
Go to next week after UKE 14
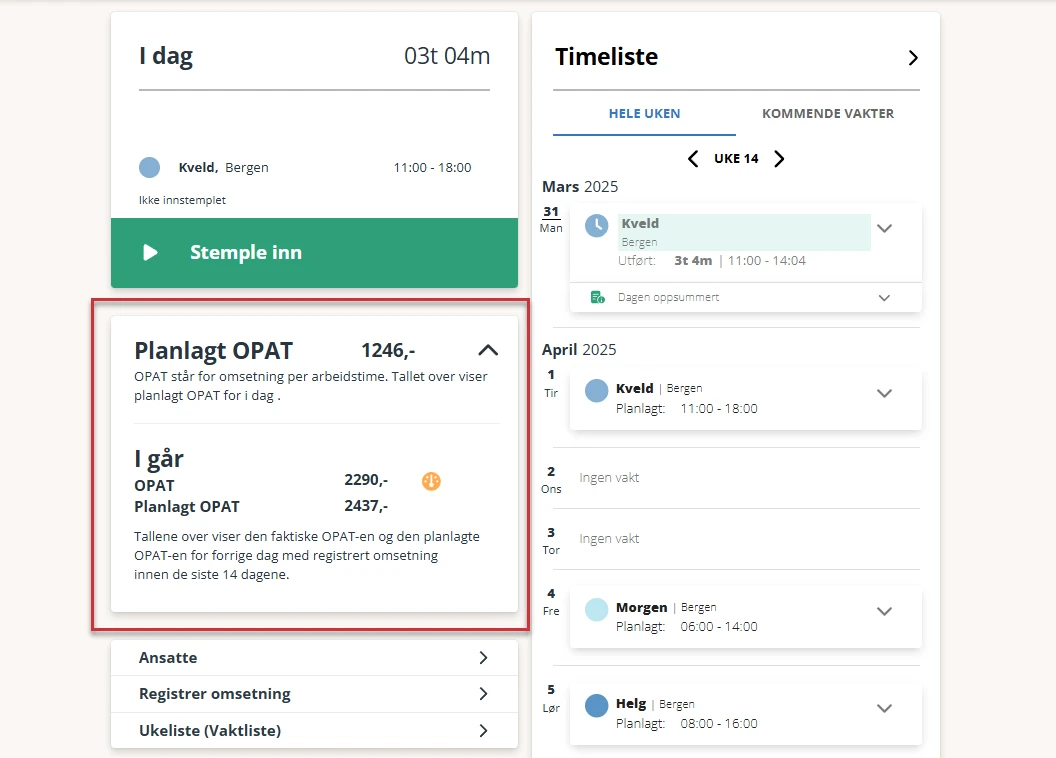(779, 159)
